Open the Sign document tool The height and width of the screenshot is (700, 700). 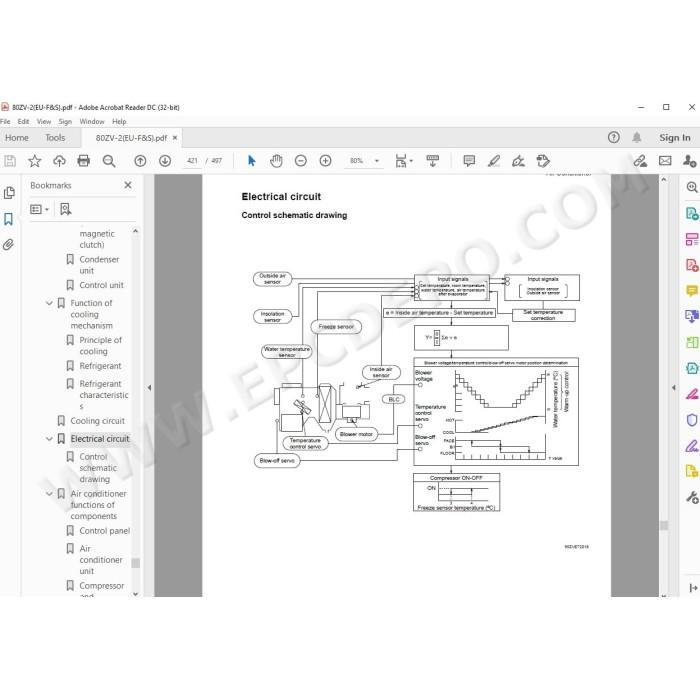[x=518, y=161]
